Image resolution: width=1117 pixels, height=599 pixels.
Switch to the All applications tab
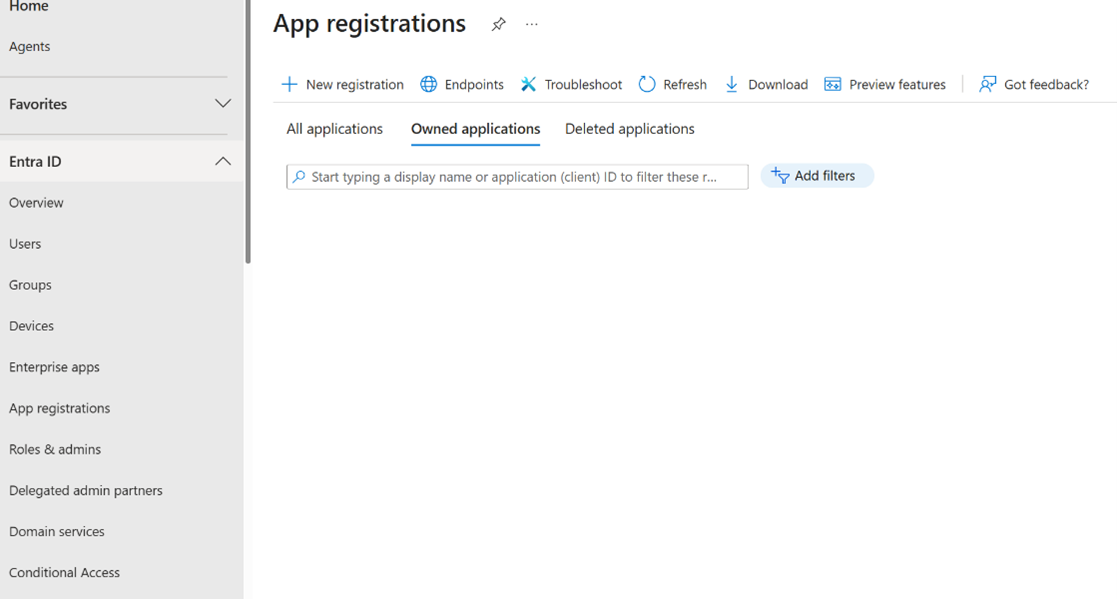334,129
